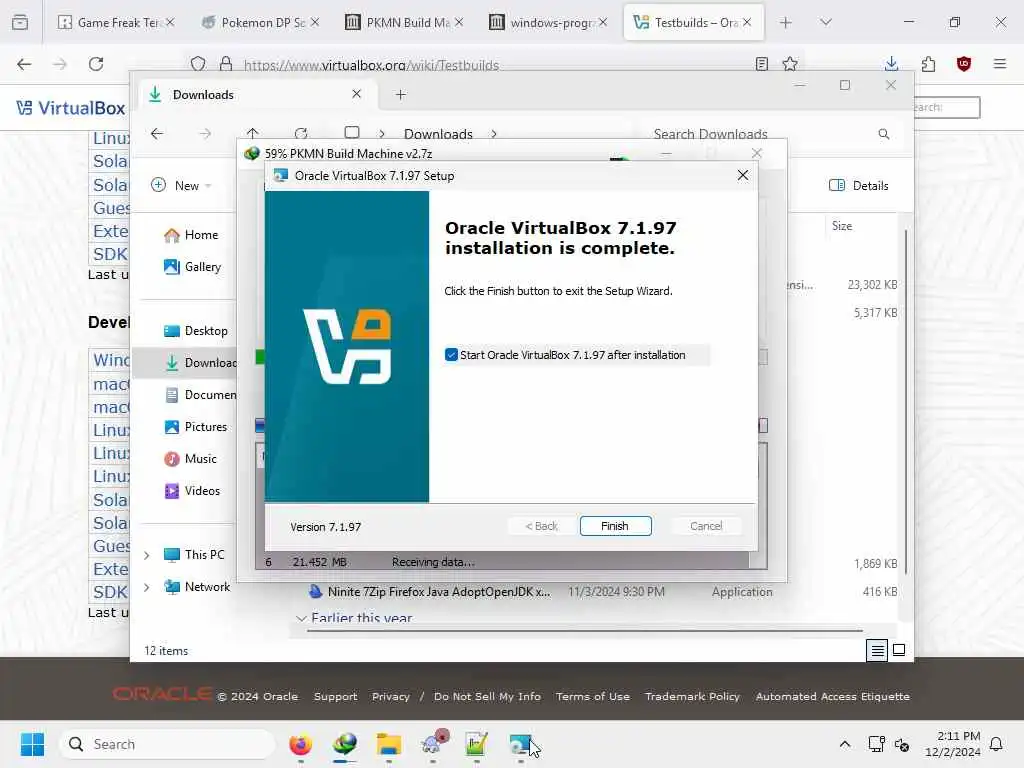
Task: Click the VirtualBox logo on webpage
Action: pos(71,108)
